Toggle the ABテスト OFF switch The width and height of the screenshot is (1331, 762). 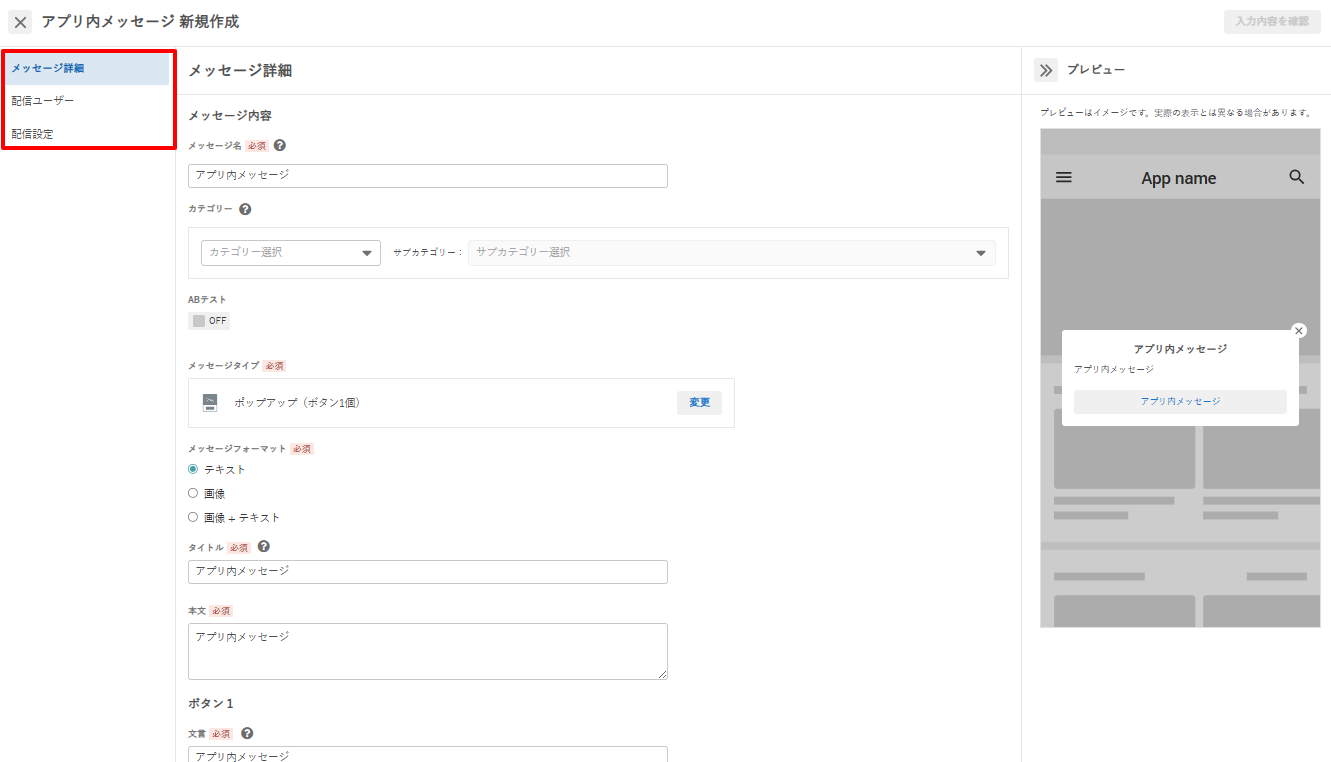tap(209, 321)
